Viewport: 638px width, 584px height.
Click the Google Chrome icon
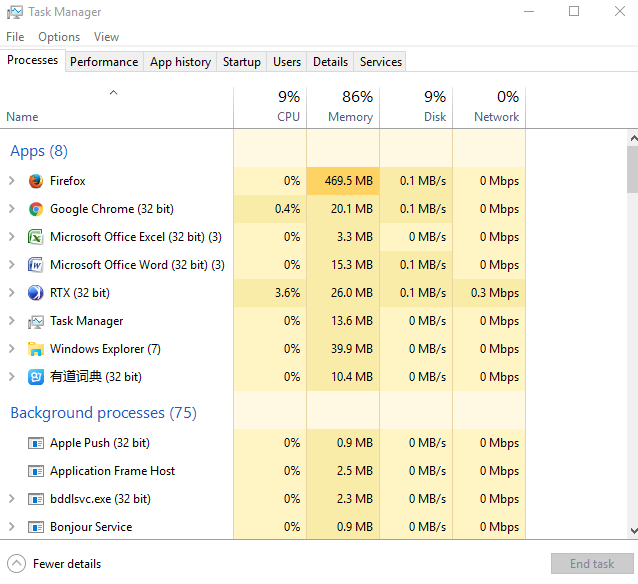36,209
